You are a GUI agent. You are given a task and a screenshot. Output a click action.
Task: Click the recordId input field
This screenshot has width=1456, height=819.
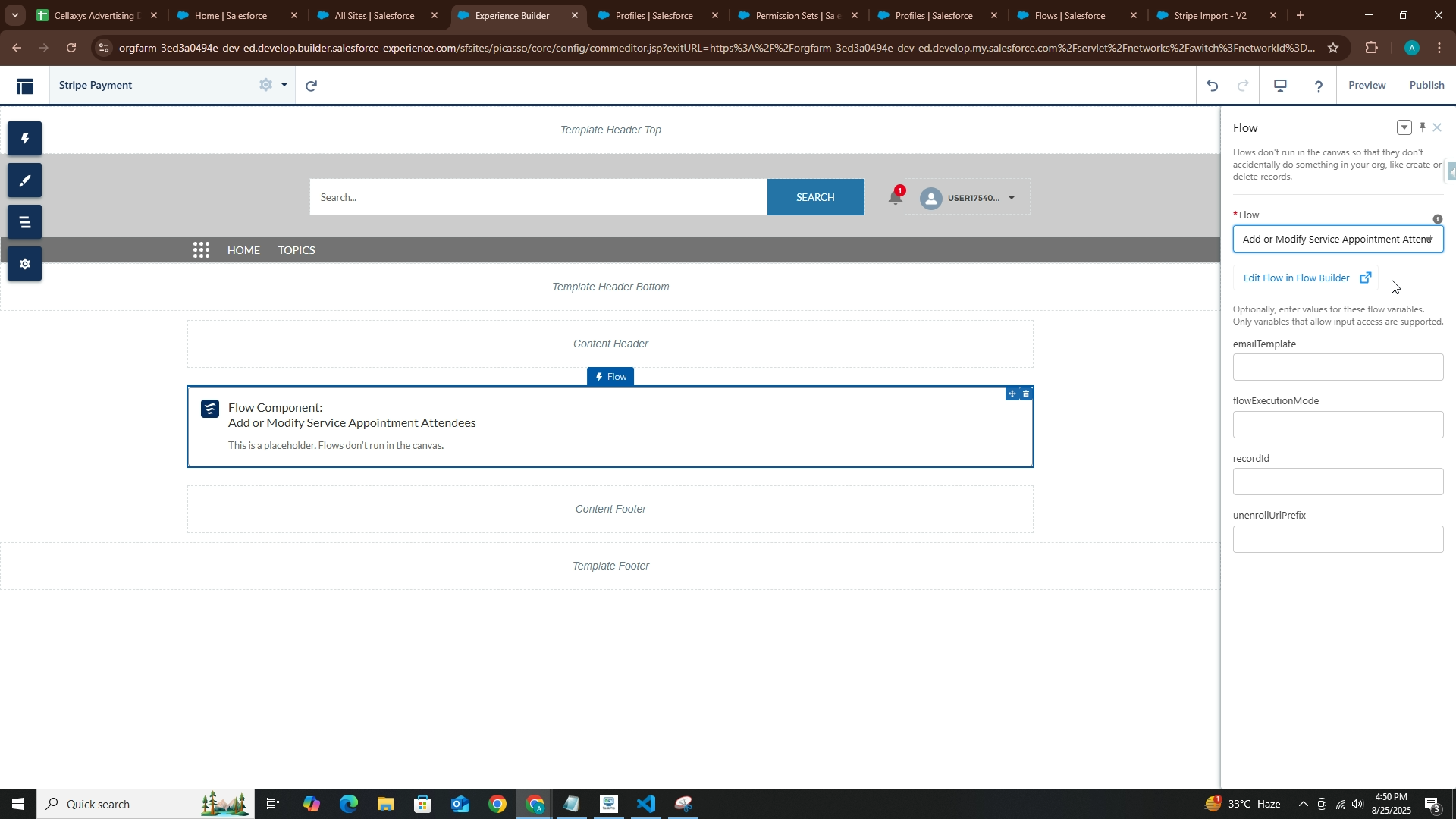[x=1337, y=482]
